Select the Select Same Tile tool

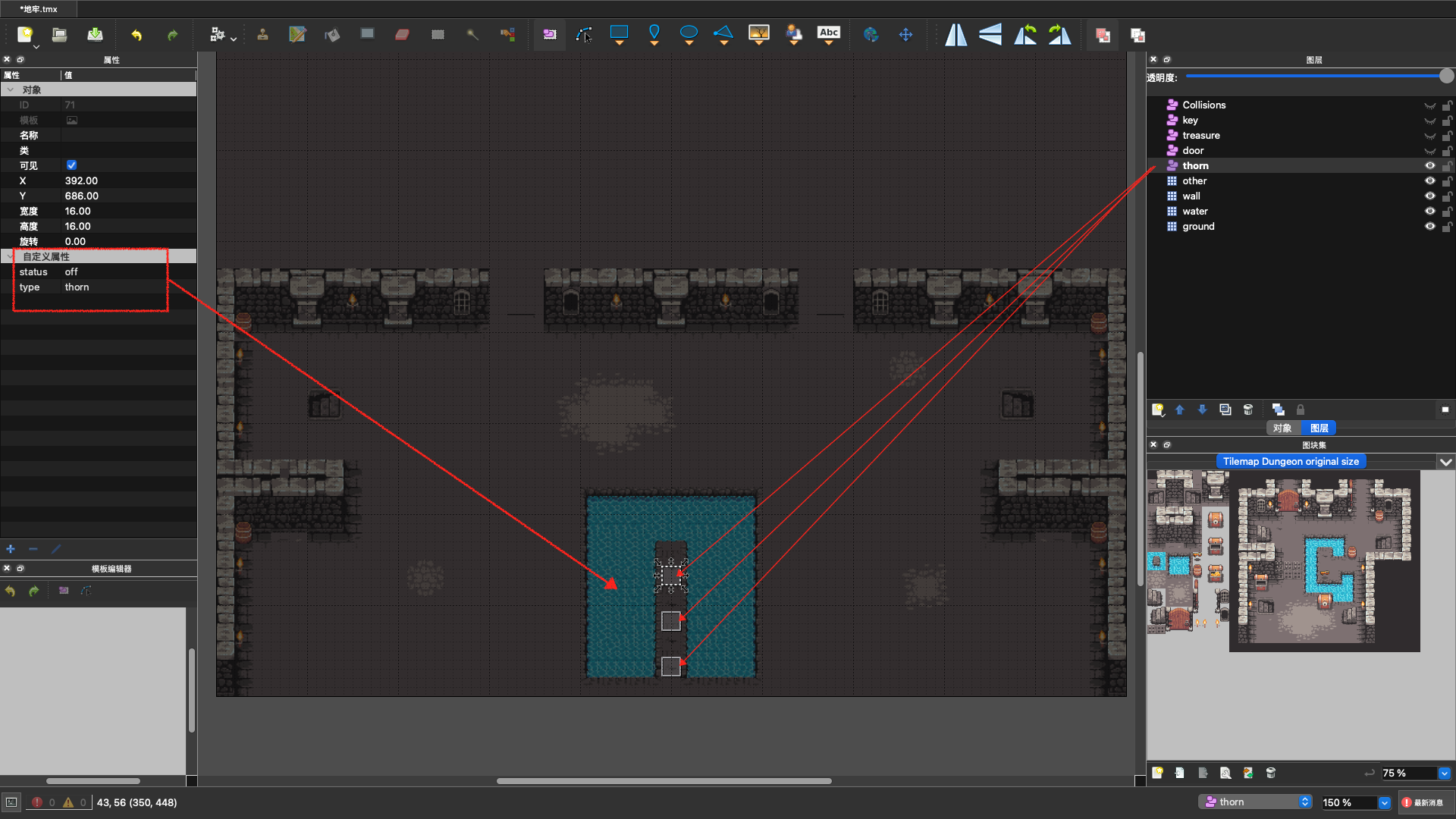coord(507,35)
